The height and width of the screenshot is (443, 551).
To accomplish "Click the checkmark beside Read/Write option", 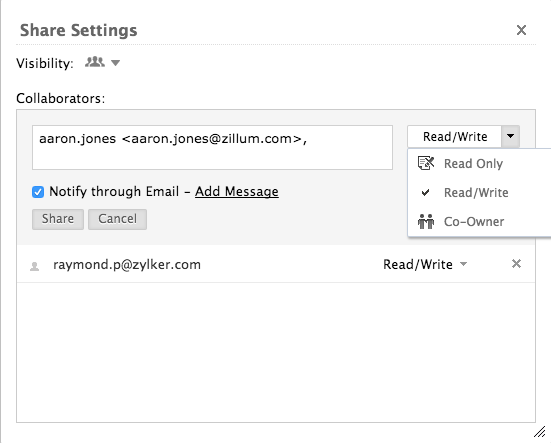I will [x=426, y=193].
